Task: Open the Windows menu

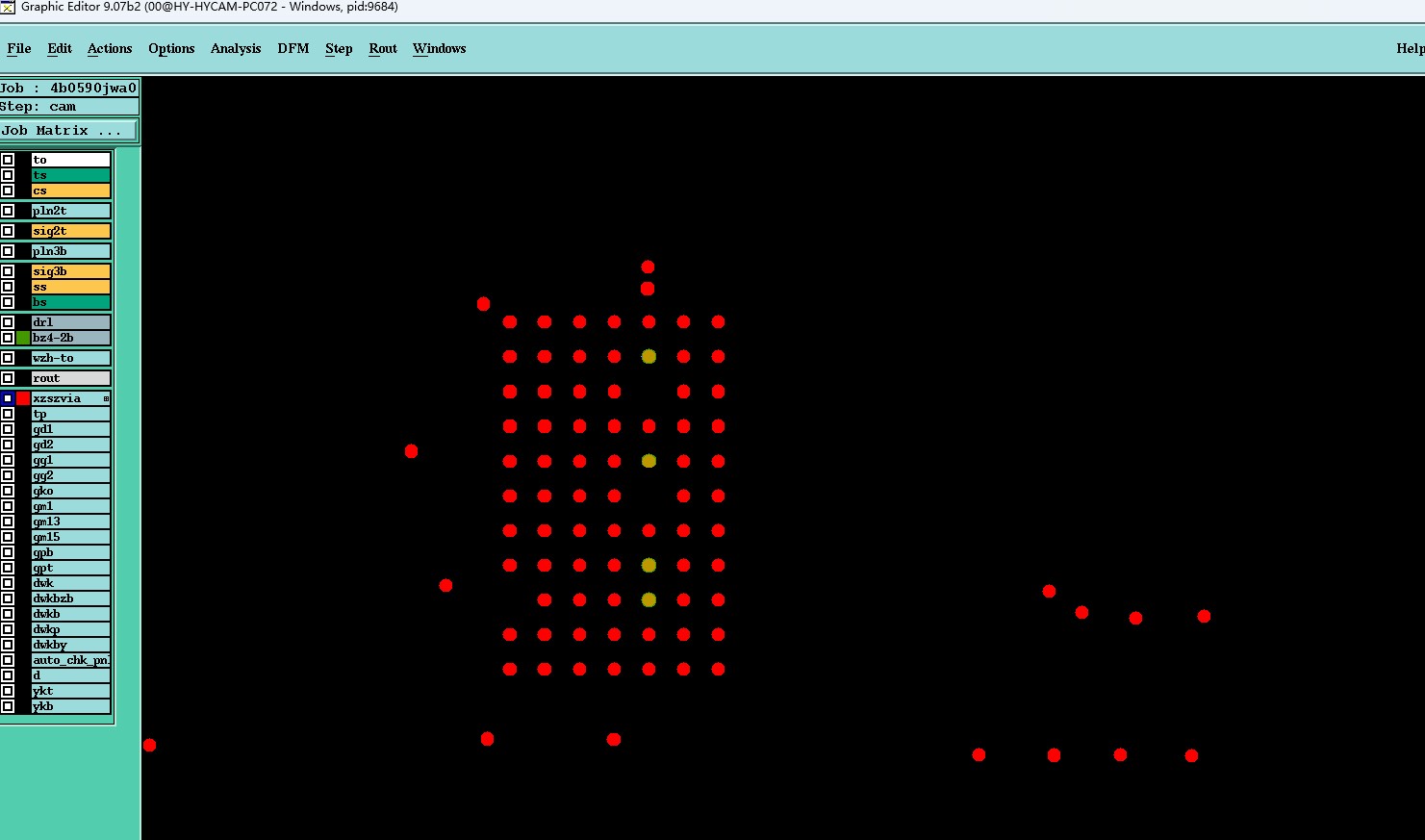Action: (440, 48)
